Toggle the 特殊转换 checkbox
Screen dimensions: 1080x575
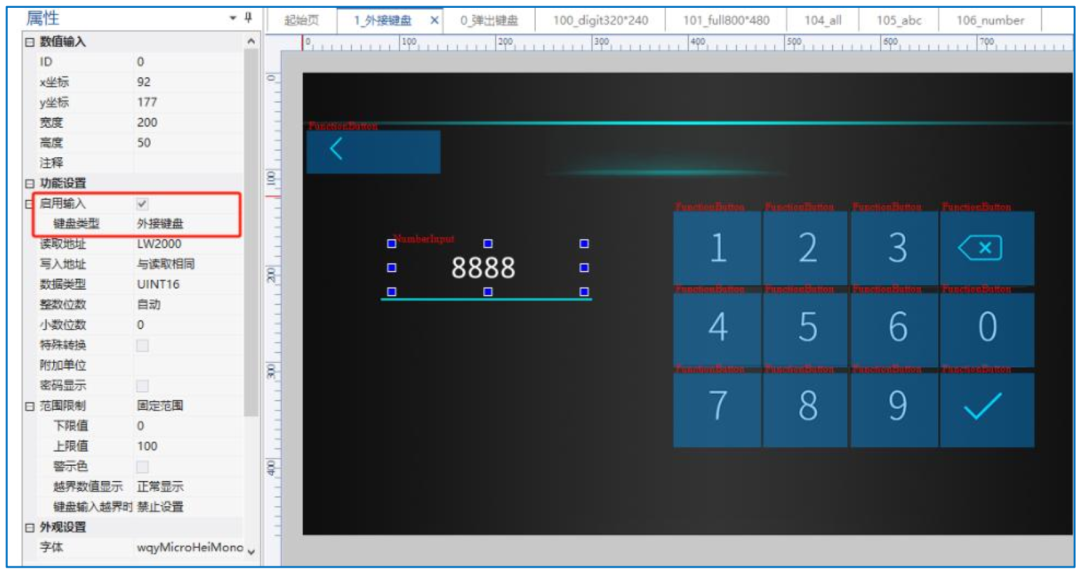pos(142,345)
